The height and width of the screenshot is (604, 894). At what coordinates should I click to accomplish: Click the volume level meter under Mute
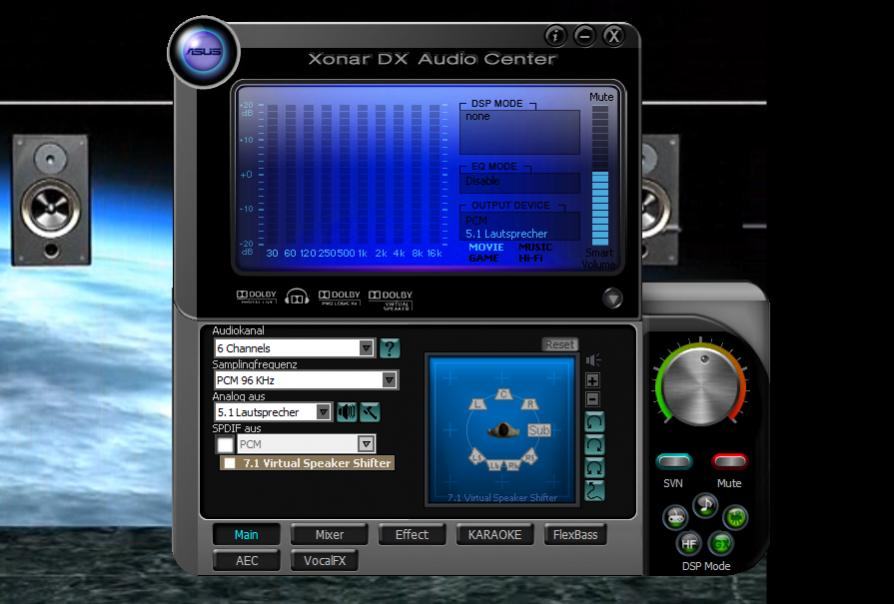click(600, 176)
